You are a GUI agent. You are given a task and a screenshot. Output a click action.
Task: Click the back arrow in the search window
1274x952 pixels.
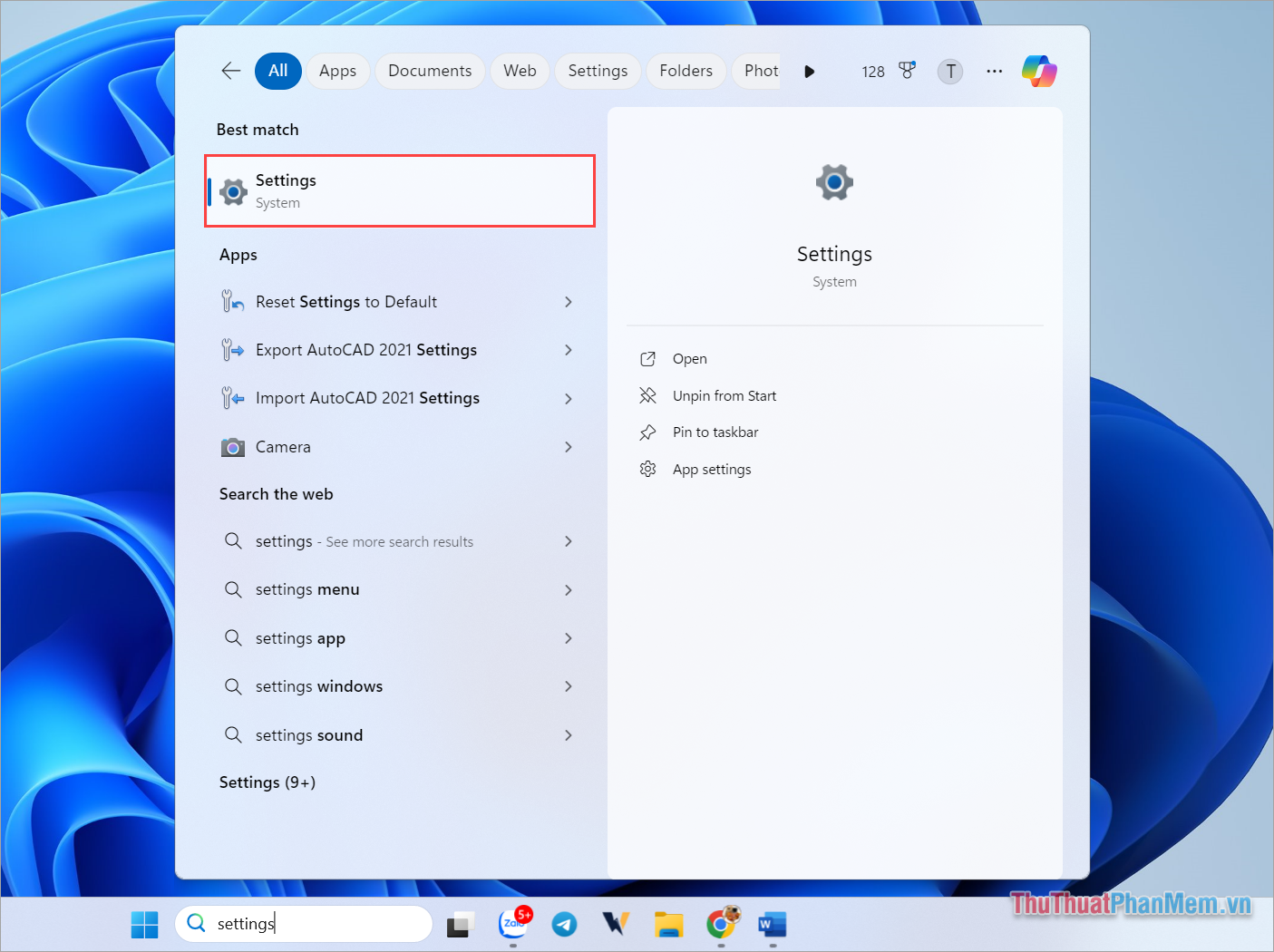230,70
